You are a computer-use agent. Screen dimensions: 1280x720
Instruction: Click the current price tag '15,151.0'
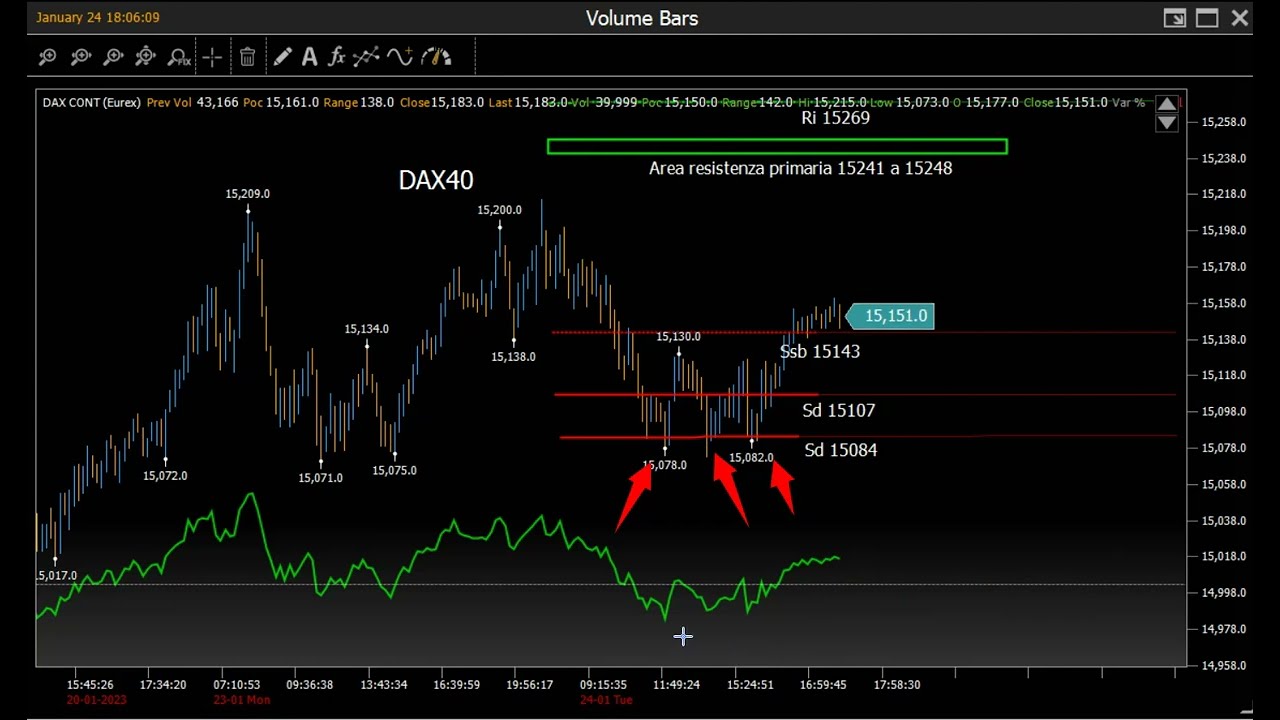click(890, 316)
